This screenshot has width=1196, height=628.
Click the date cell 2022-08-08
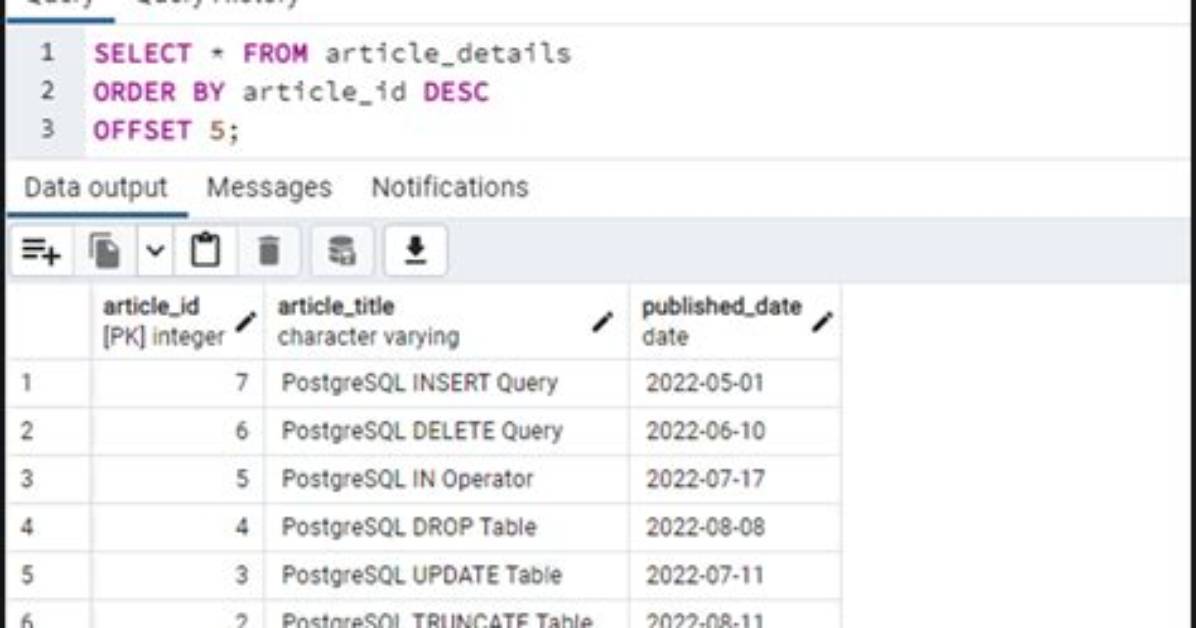coord(735,527)
